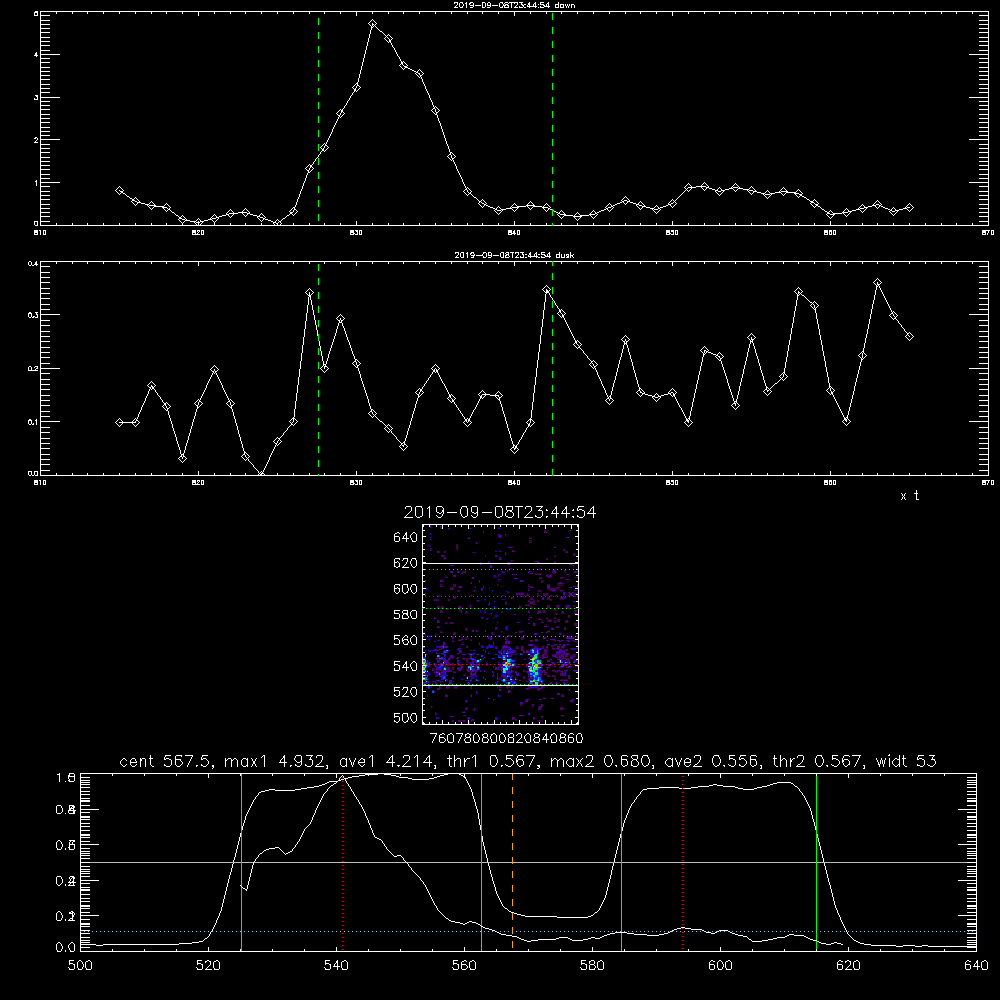The image size is (1000, 1000).
Task: Click the '600' label on bottom plot x-axis
Action: 720,966
